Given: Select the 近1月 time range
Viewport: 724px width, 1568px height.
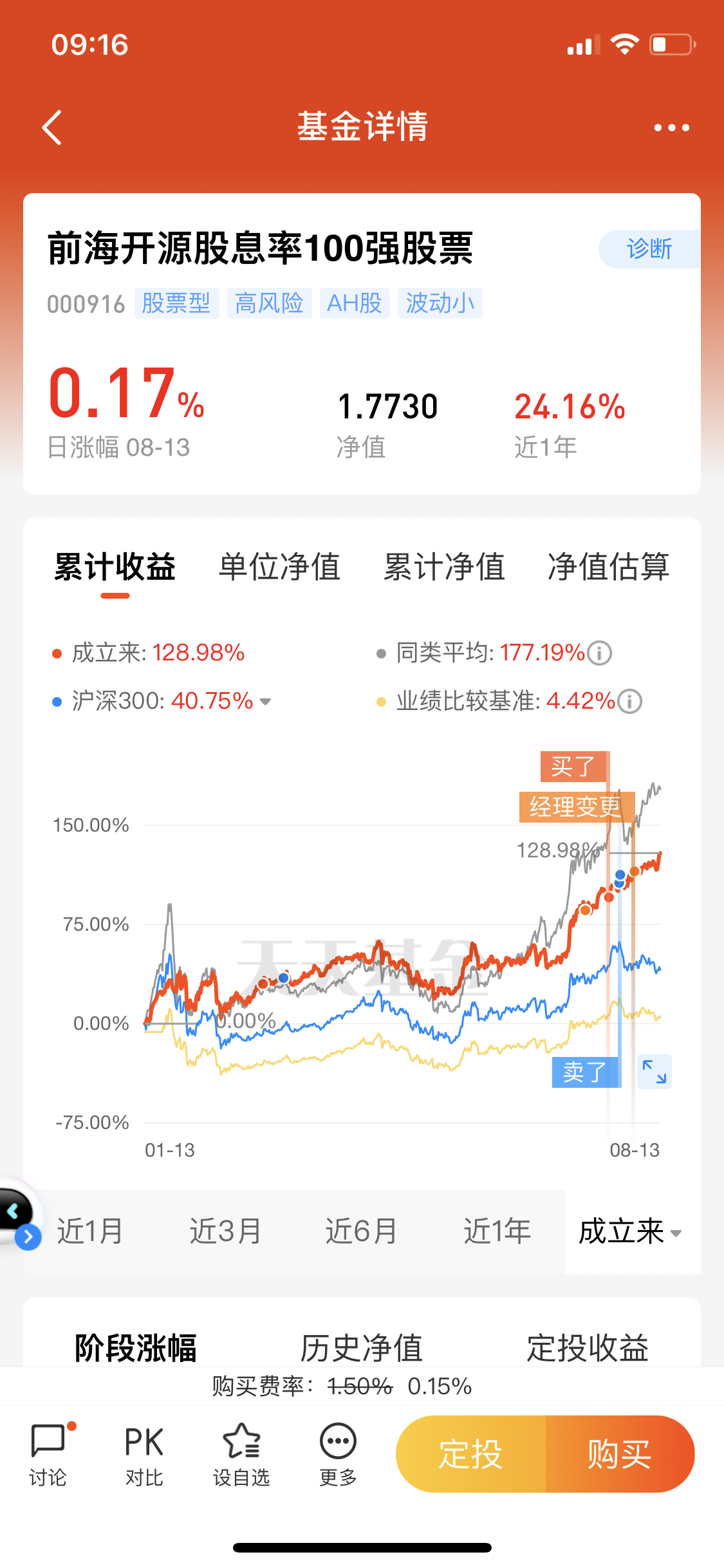Looking at the screenshot, I should (90, 1232).
